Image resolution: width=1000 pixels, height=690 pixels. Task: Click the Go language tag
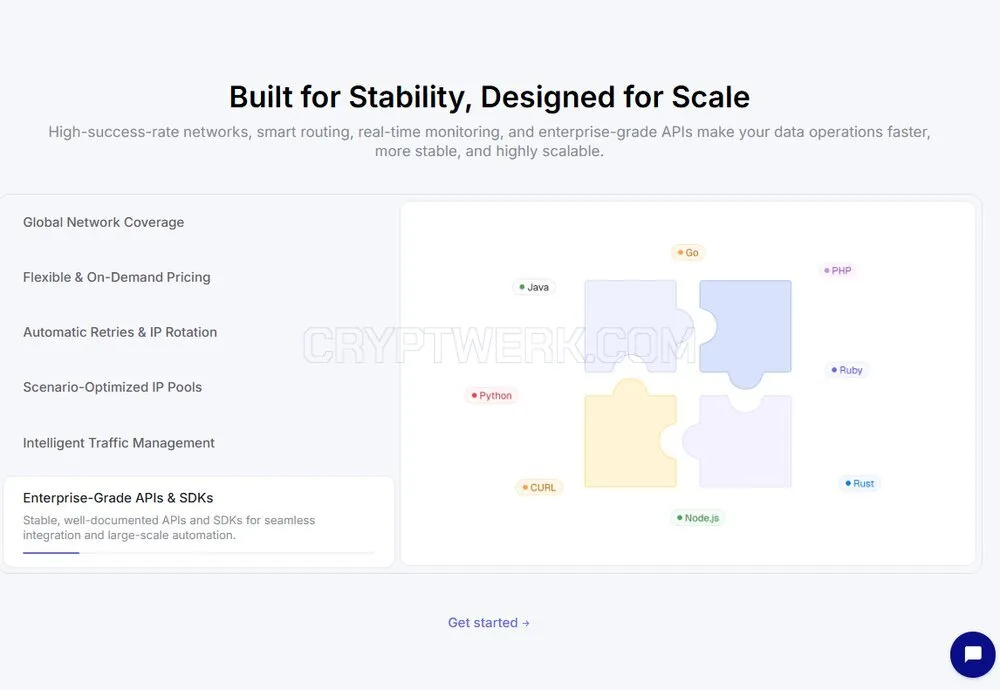[x=688, y=253]
